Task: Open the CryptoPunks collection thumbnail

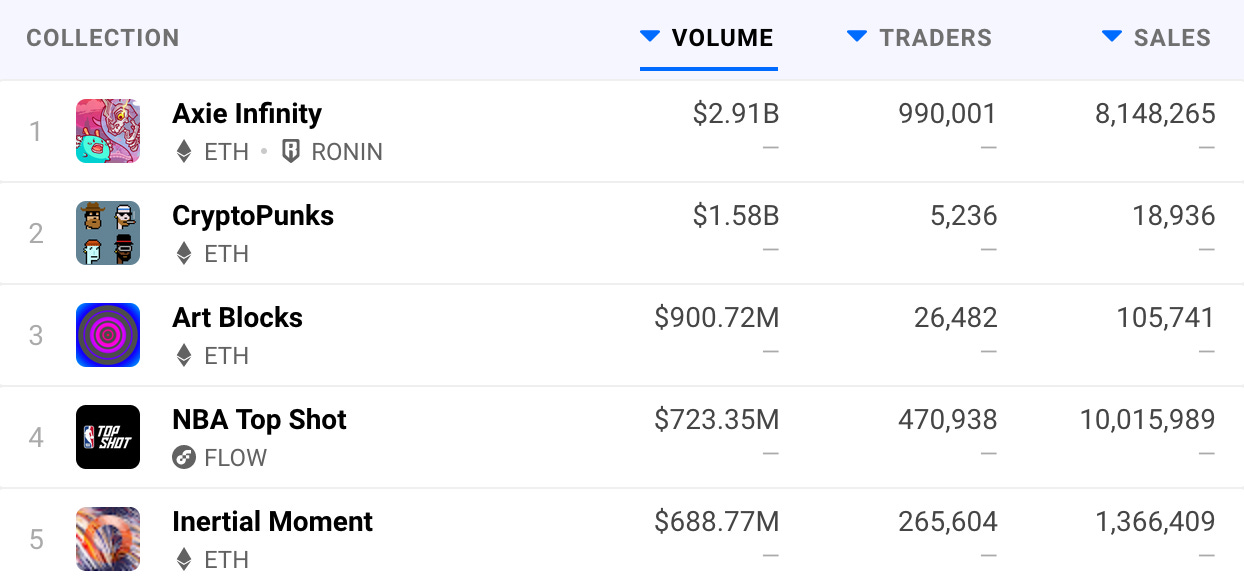Action: click(108, 233)
